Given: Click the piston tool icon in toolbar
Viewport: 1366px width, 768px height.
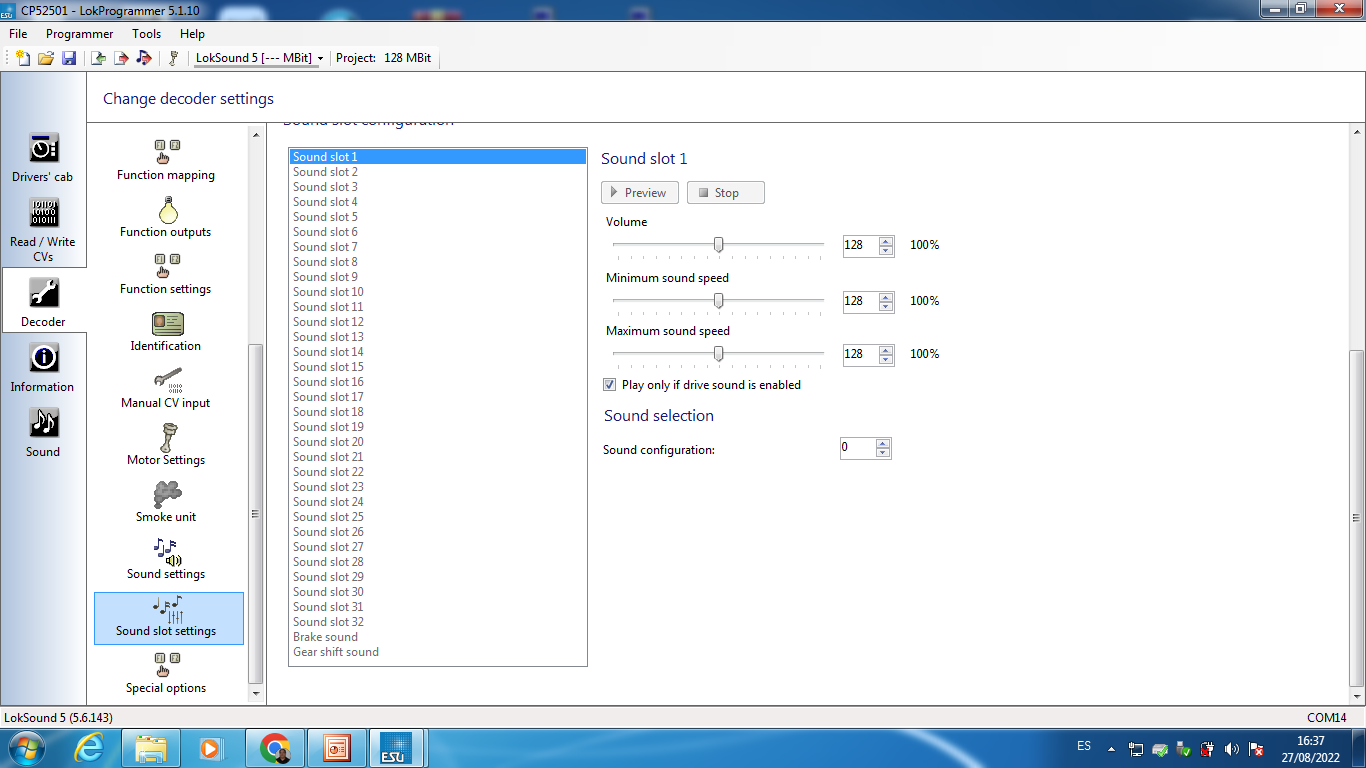Looking at the screenshot, I should pos(173,58).
